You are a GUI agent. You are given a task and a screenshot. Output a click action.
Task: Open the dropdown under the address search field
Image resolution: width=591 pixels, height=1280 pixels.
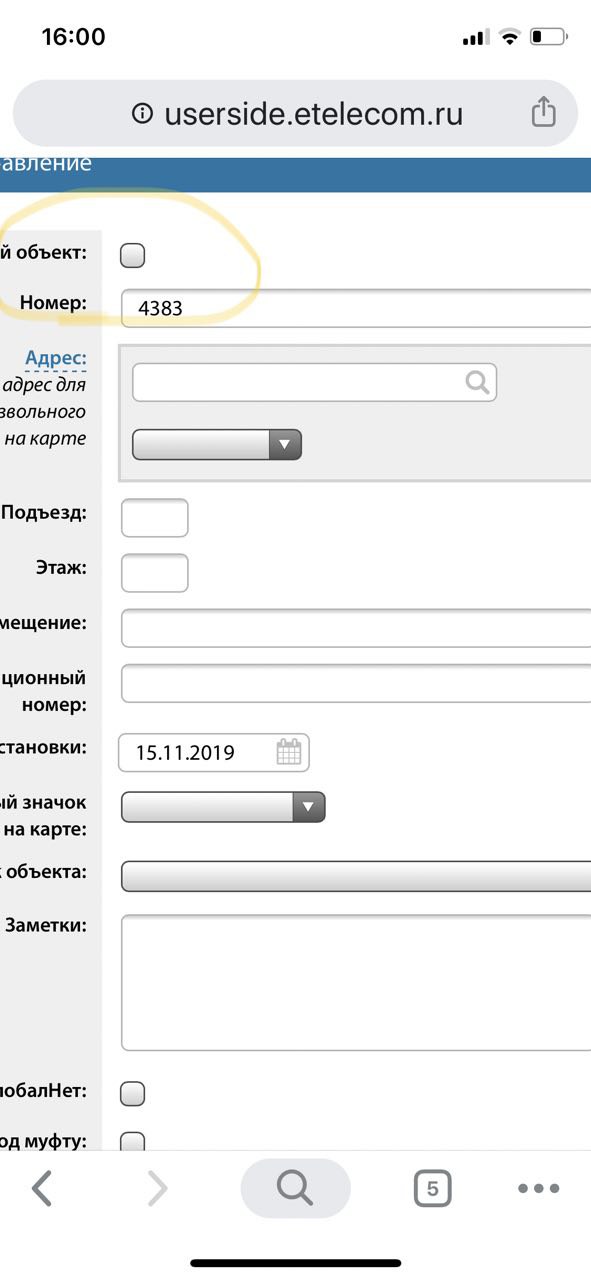point(217,444)
